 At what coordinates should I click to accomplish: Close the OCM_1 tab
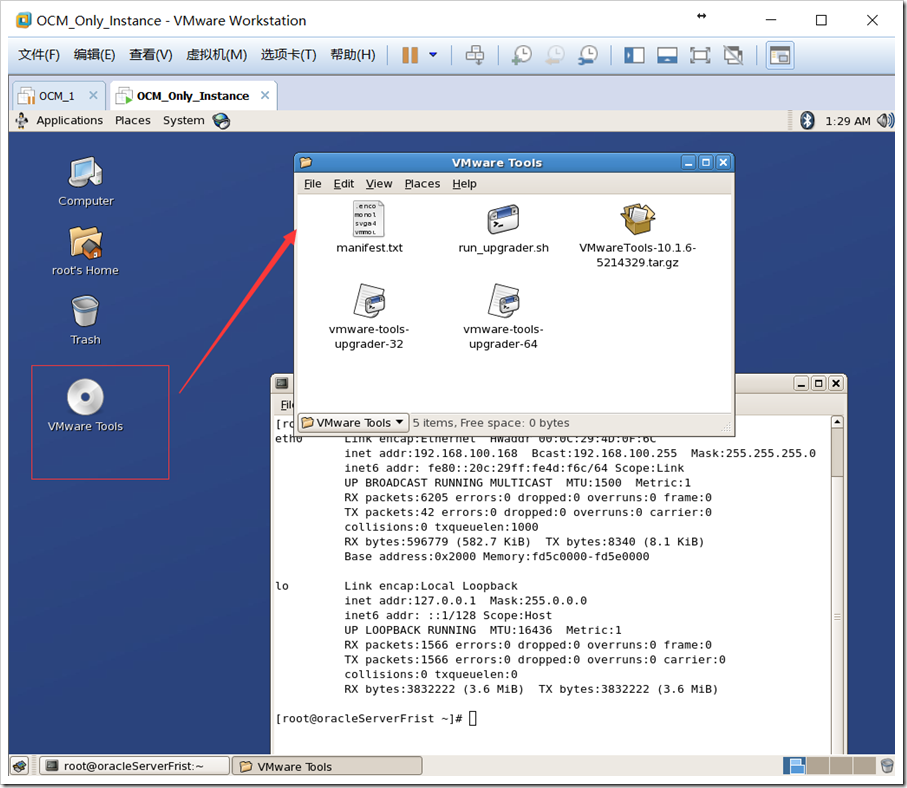click(93, 95)
